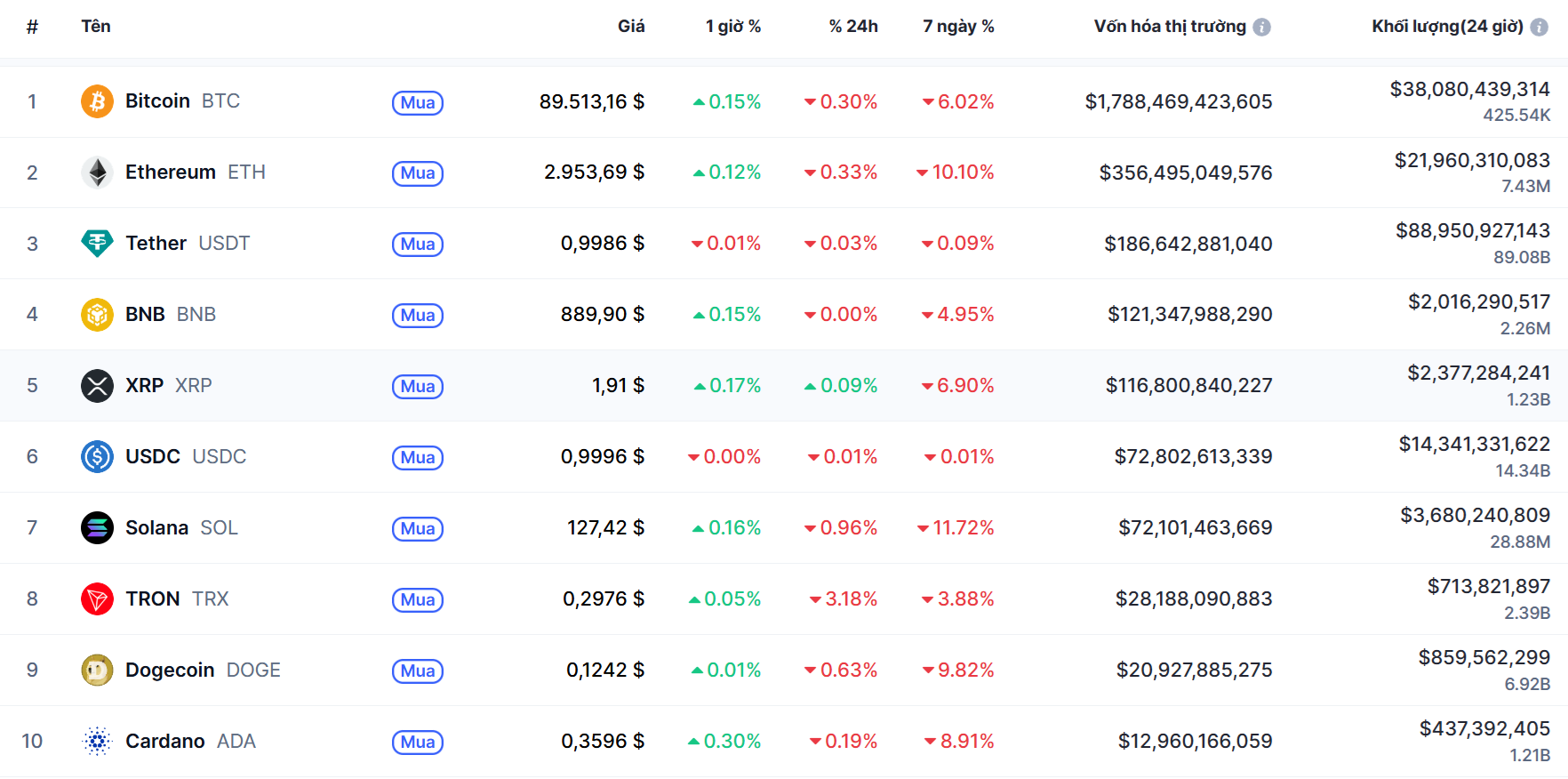Click Mua button for Bitcoin
1568x779 pixels.
coord(418,102)
